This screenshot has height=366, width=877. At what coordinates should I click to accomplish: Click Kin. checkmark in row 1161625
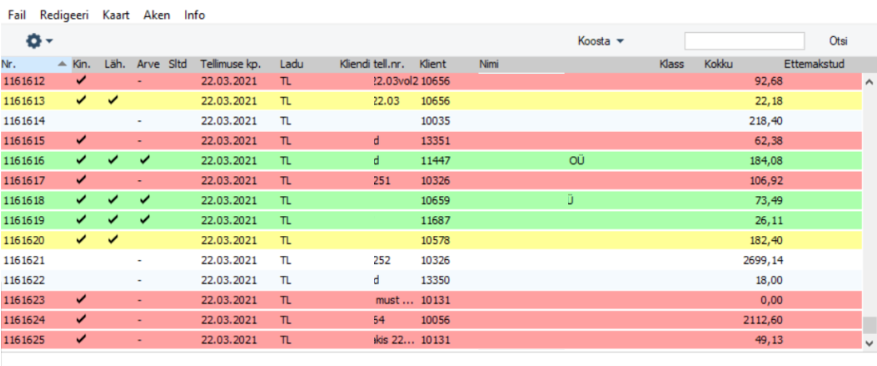pyautogui.click(x=82, y=339)
